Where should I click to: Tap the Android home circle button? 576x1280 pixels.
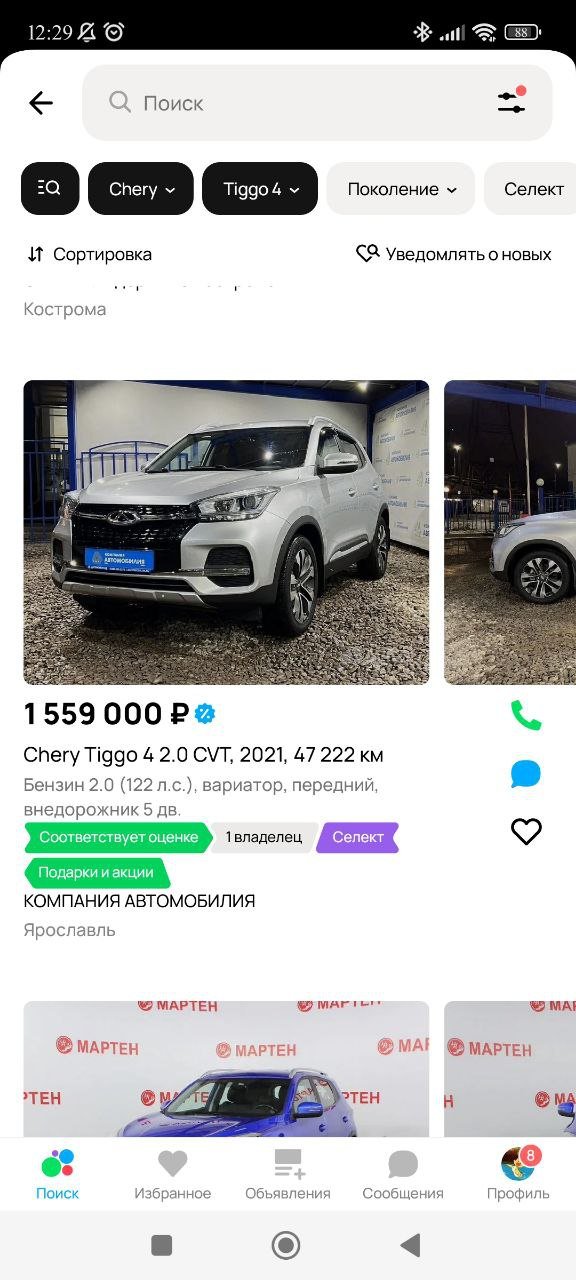[286, 1245]
